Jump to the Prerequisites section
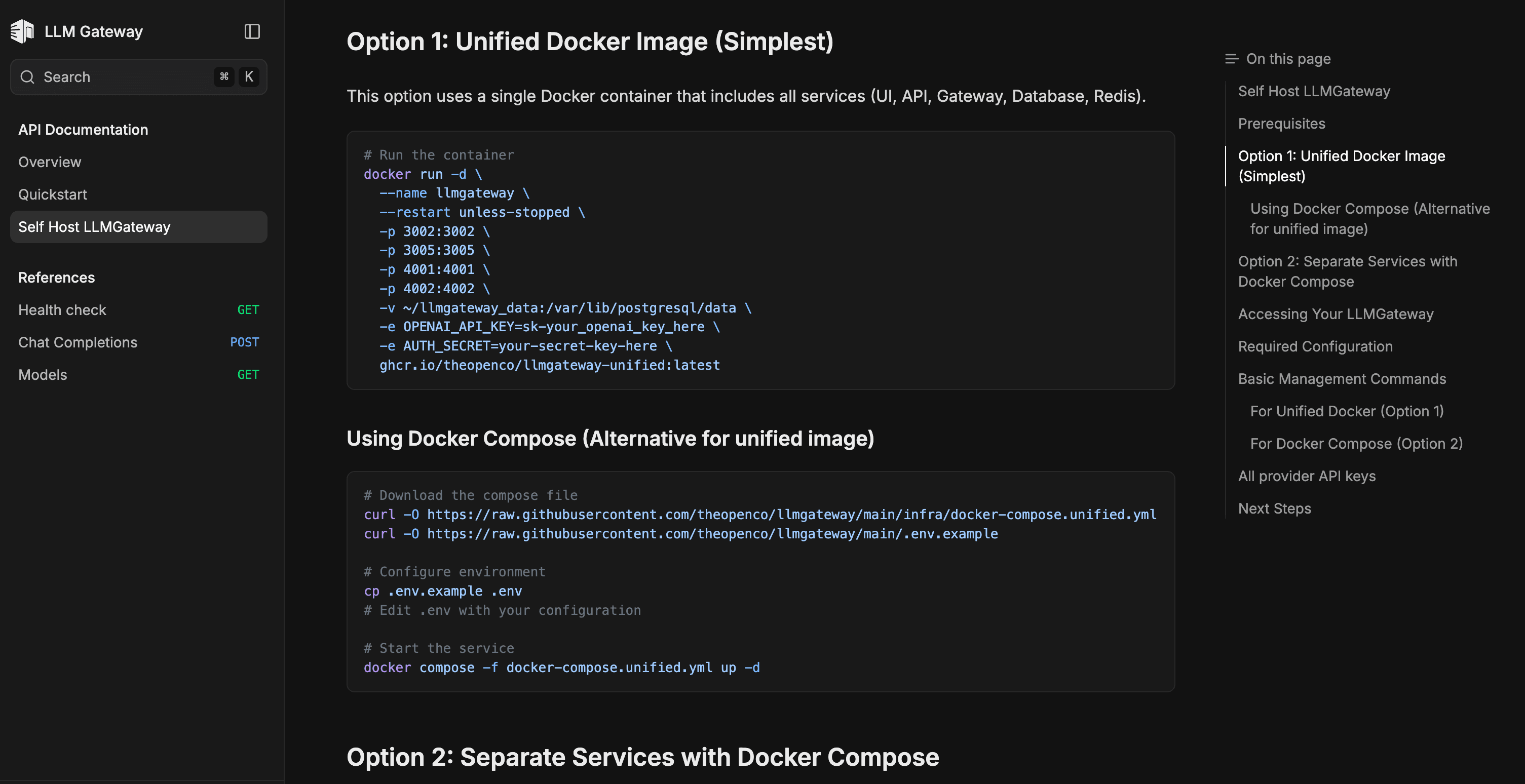The width and height of the screenshot is (1525, 784). [1282, 123]
